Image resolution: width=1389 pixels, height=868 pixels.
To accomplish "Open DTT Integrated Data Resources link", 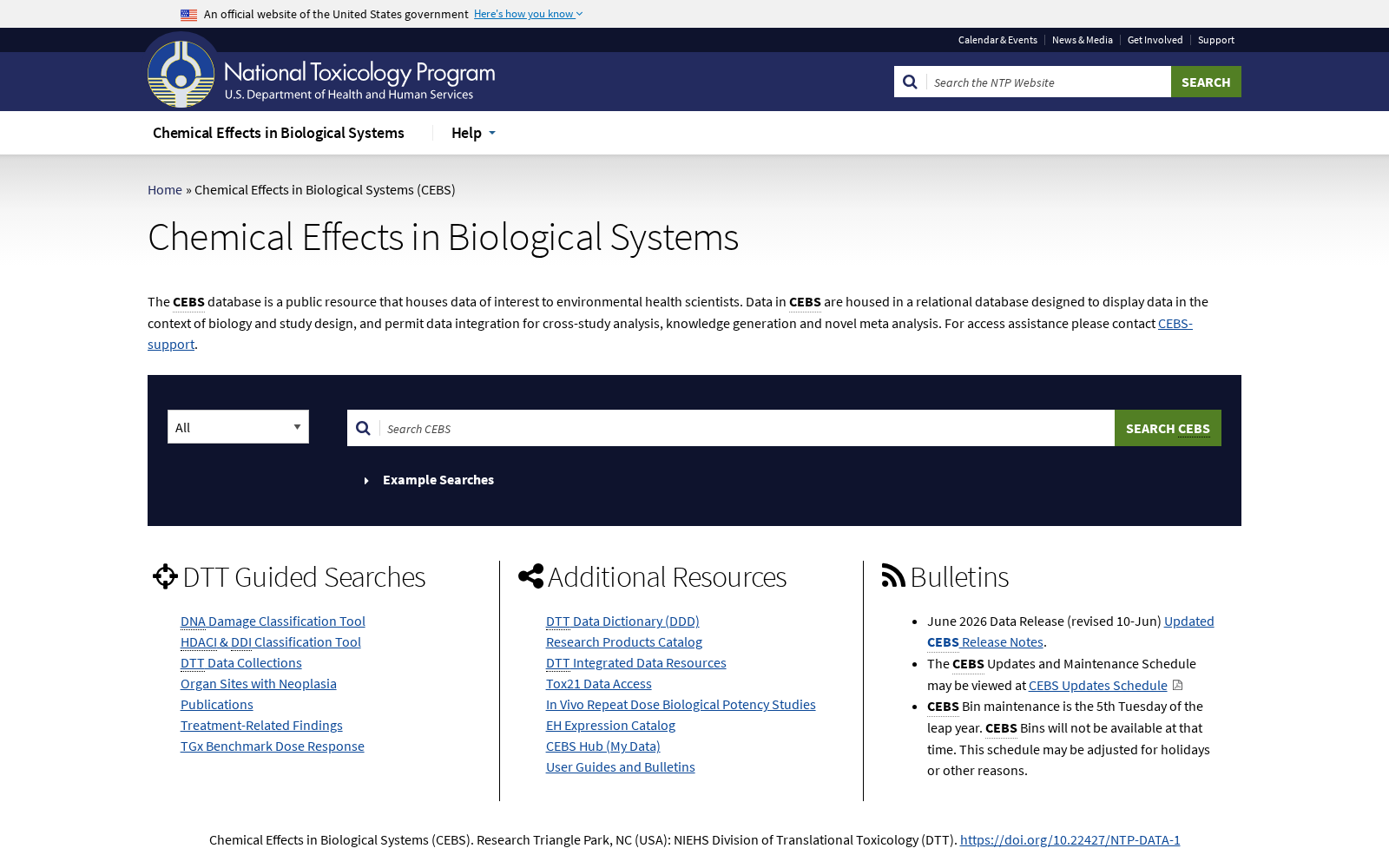I will tap(636, 662).
